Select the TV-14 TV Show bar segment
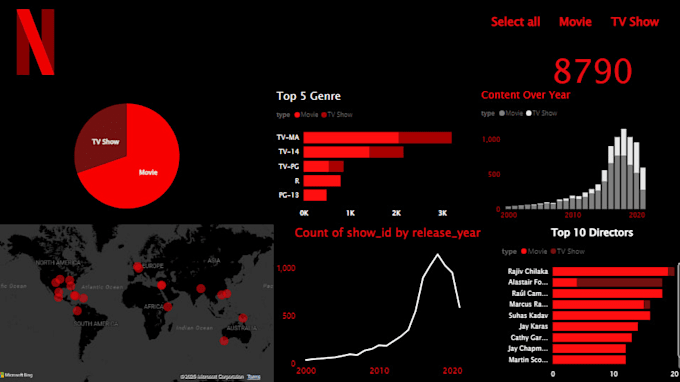680x382 pixels. 386,152
